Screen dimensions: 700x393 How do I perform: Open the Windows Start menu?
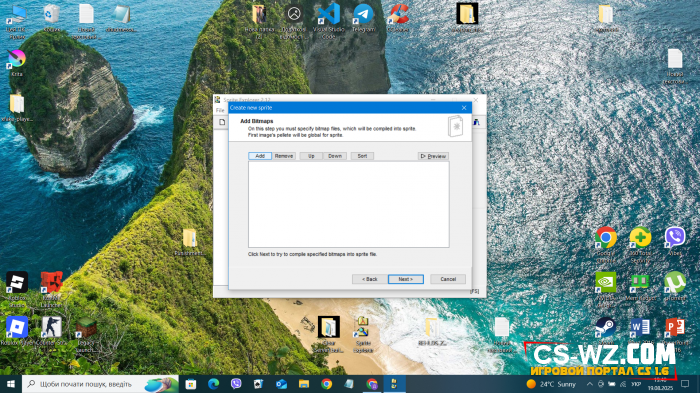coord(11,384)
